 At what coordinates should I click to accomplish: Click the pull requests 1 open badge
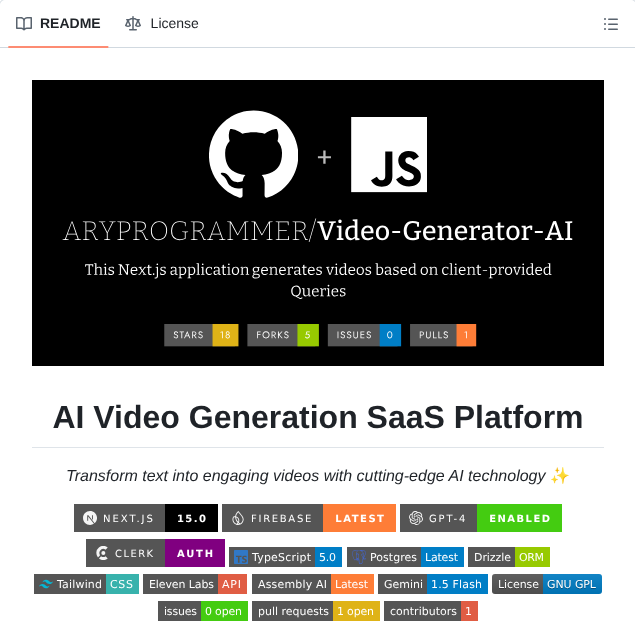coord(316,611)
